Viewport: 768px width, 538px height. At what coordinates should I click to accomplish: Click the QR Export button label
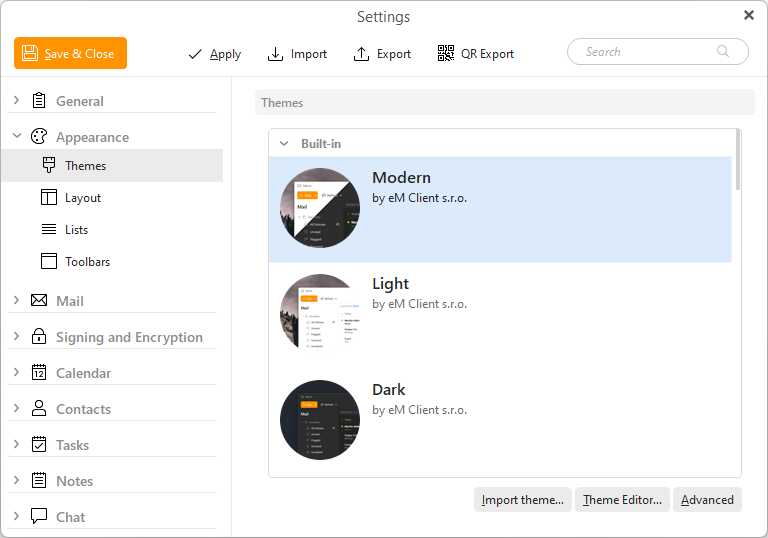(x=487, y=54)
